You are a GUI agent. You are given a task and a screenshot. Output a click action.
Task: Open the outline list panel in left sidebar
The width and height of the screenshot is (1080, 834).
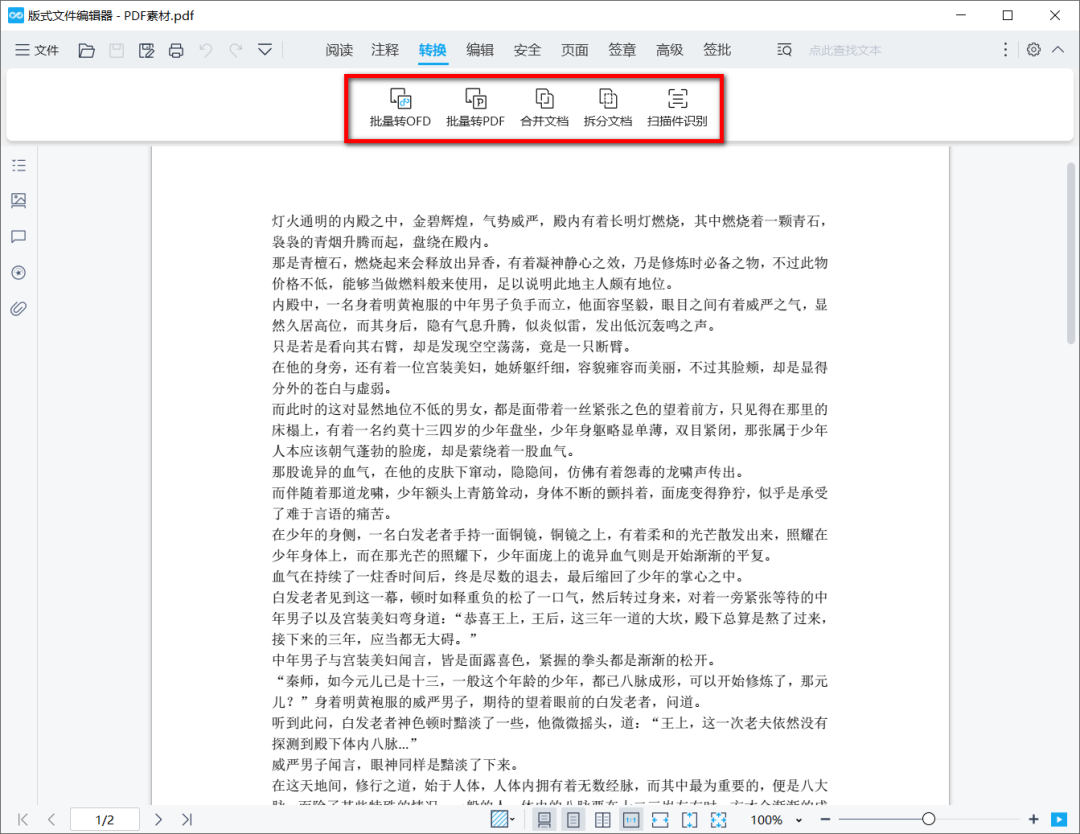(x=18, y=166)
